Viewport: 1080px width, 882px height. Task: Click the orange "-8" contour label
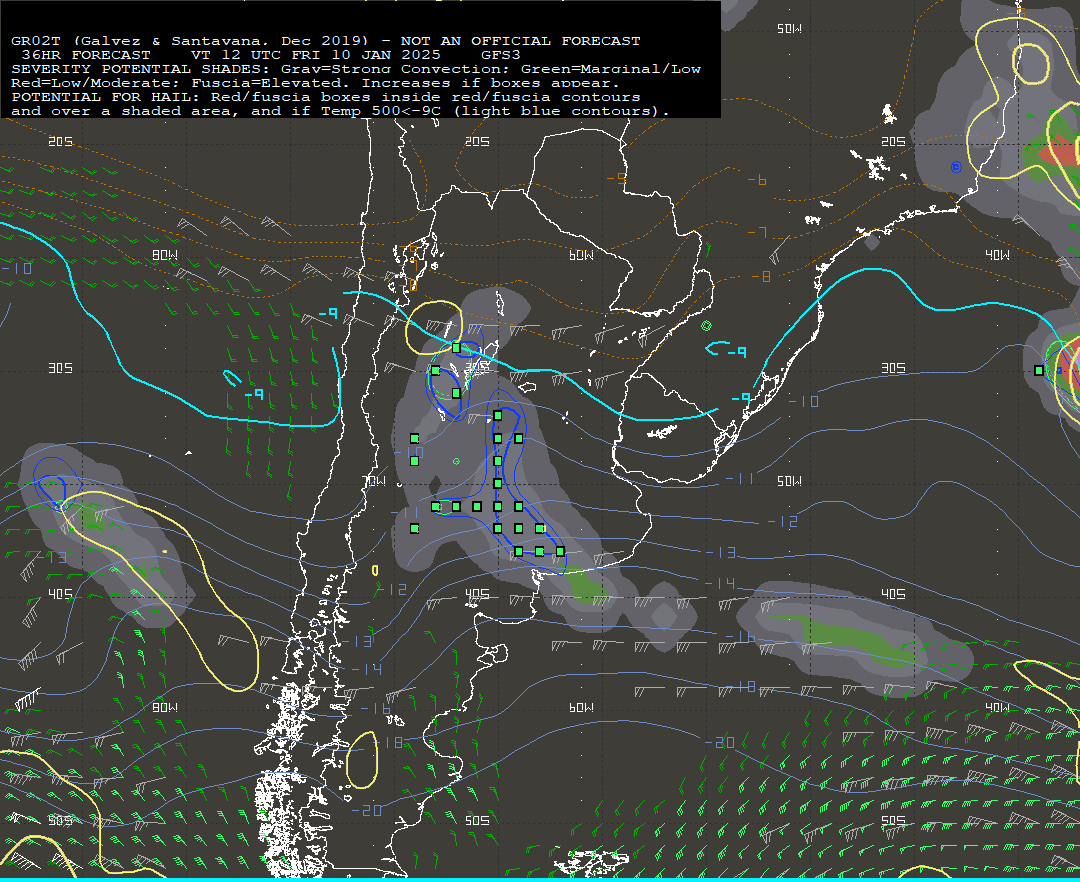[x=760, y=277]
